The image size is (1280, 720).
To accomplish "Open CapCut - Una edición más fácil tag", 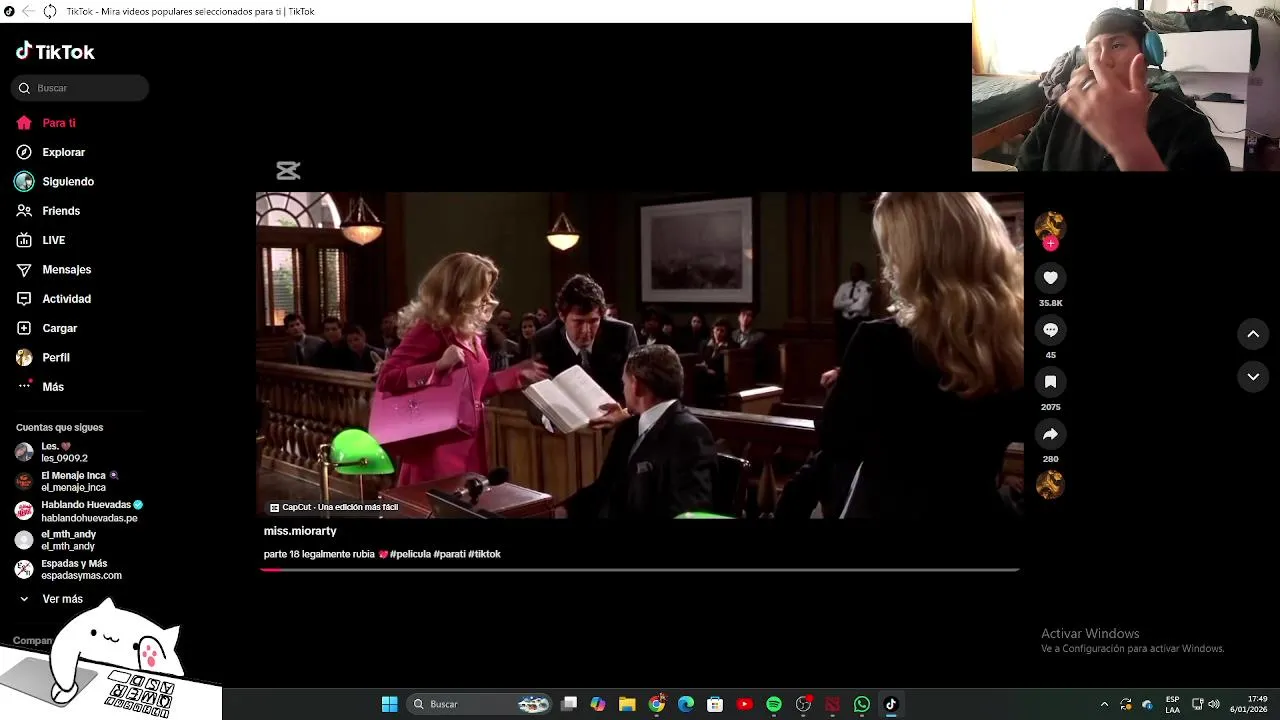I will pos(334,507).
